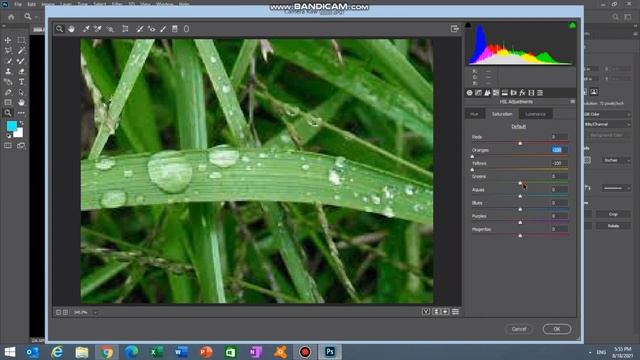Toggle before/after view (Y icon)

coord(426,312)
